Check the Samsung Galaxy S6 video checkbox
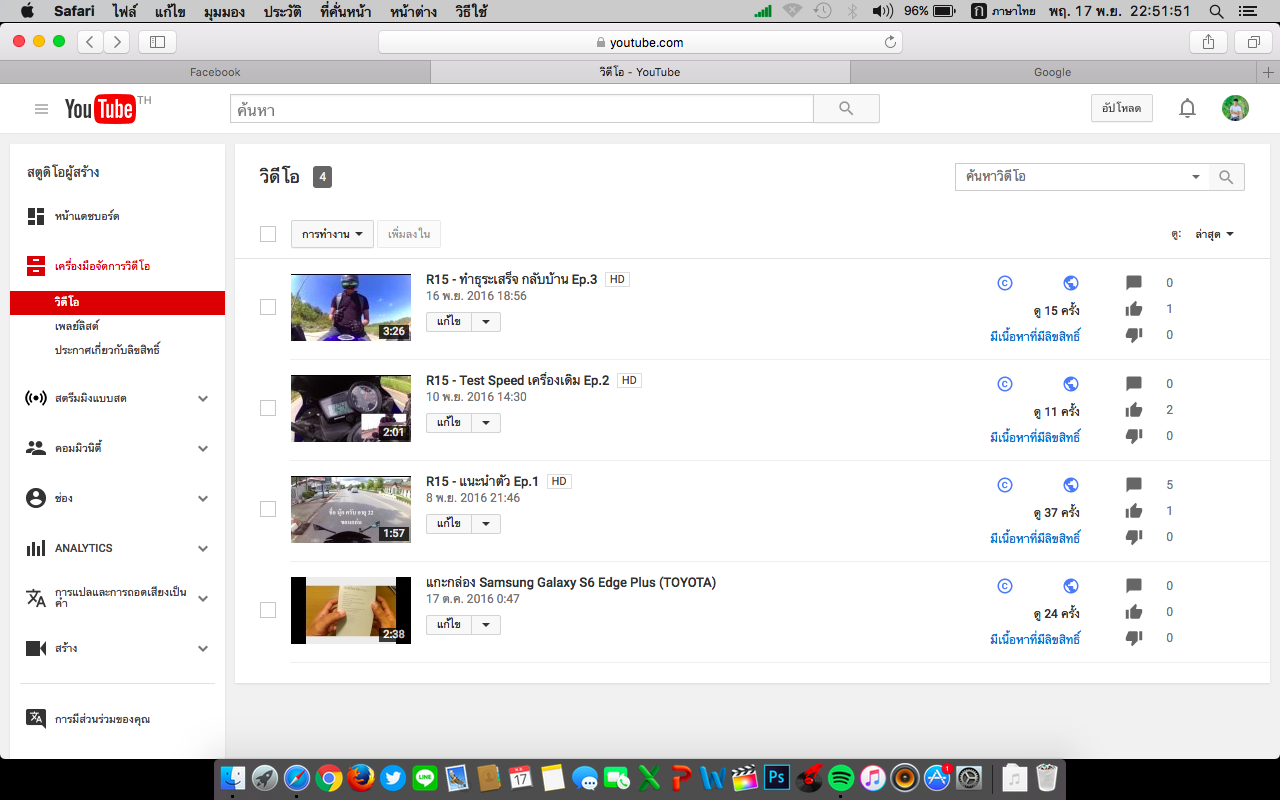This screenshot has height=800, width=1280. (x=268, y=610)
